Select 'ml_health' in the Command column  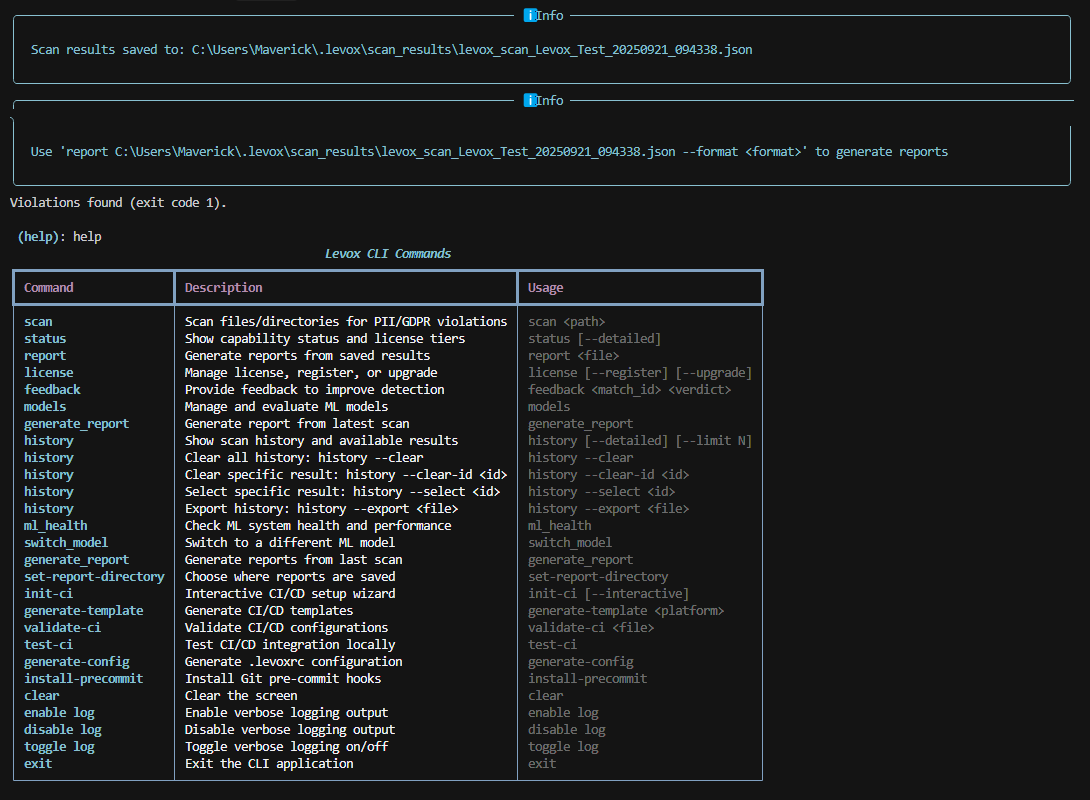56,525
